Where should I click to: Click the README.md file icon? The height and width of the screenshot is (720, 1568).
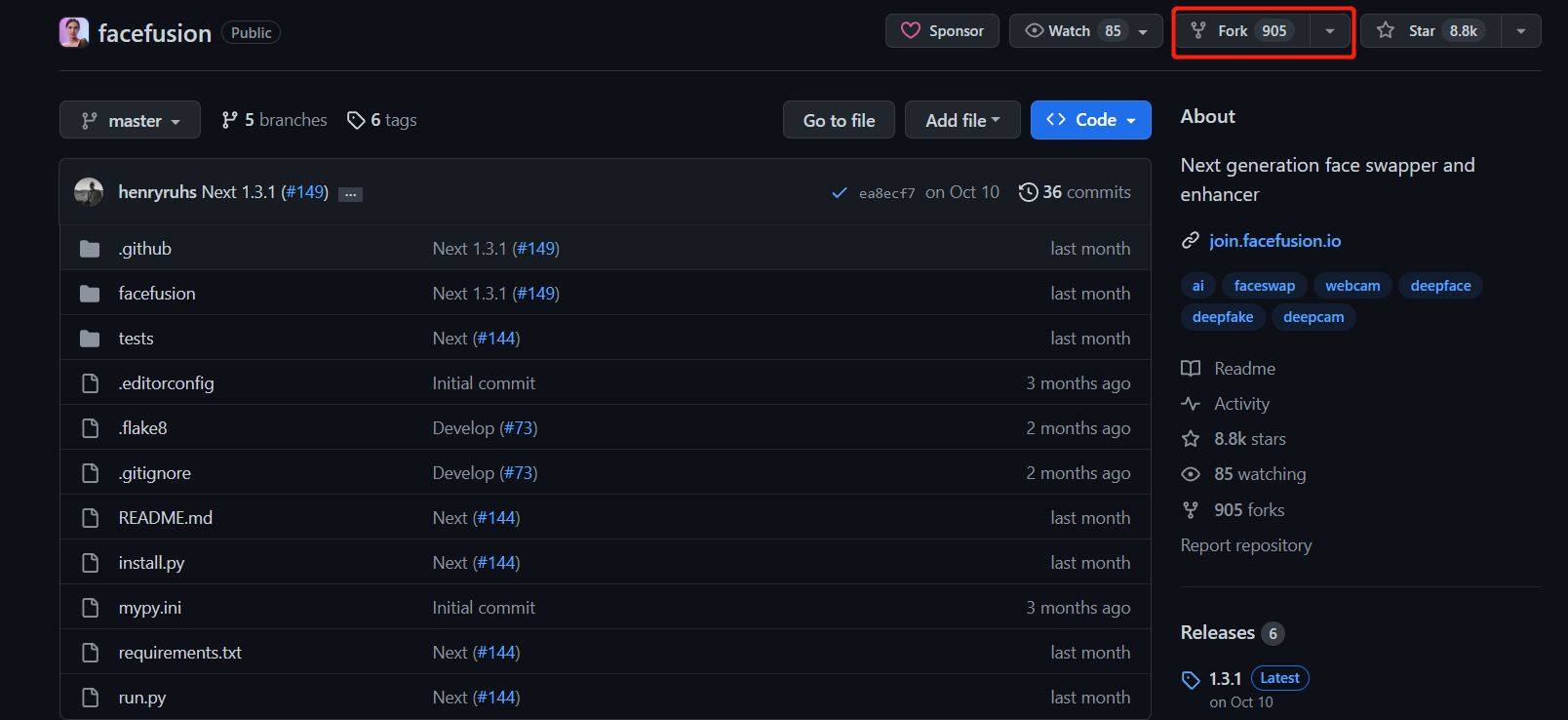click(91, 518)
